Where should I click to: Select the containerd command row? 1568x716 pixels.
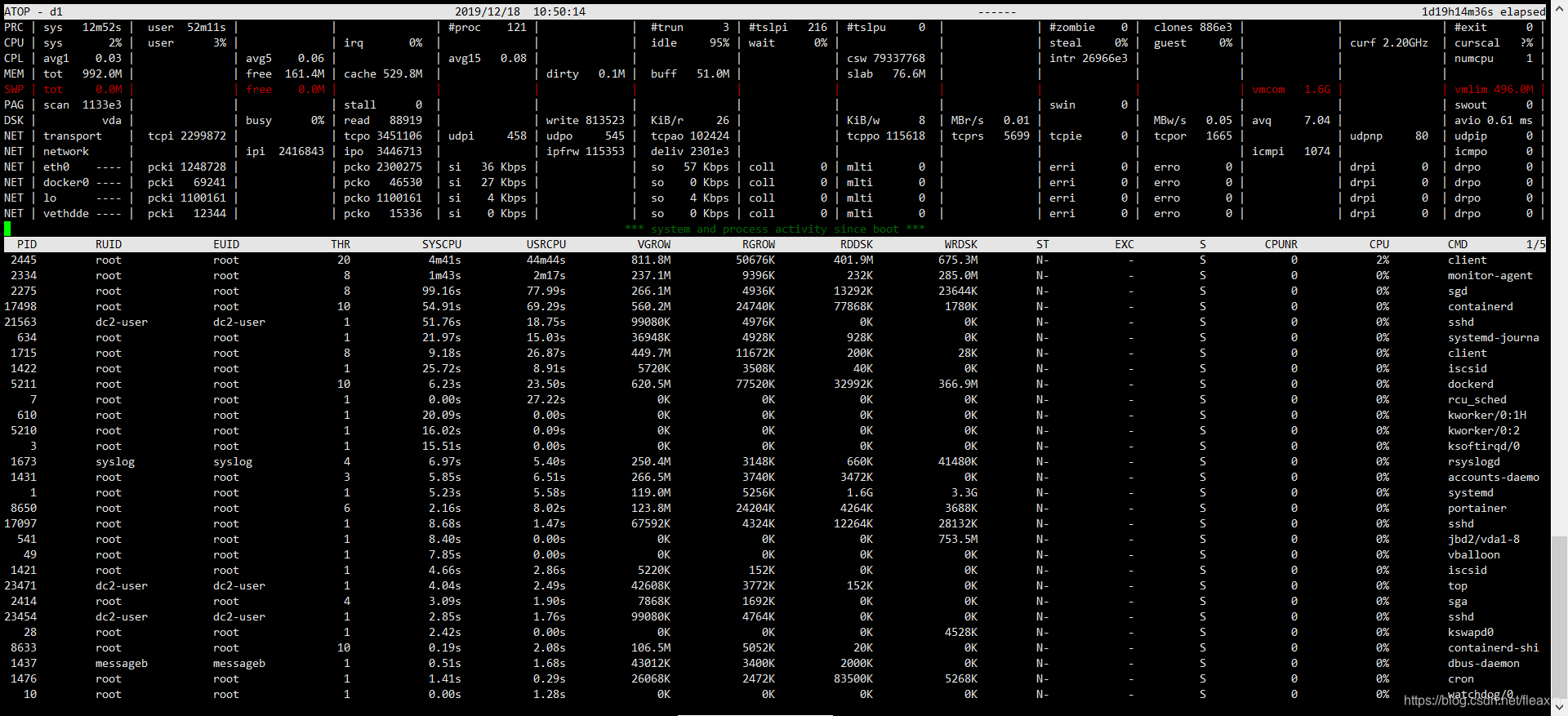tap(1481, 306)
